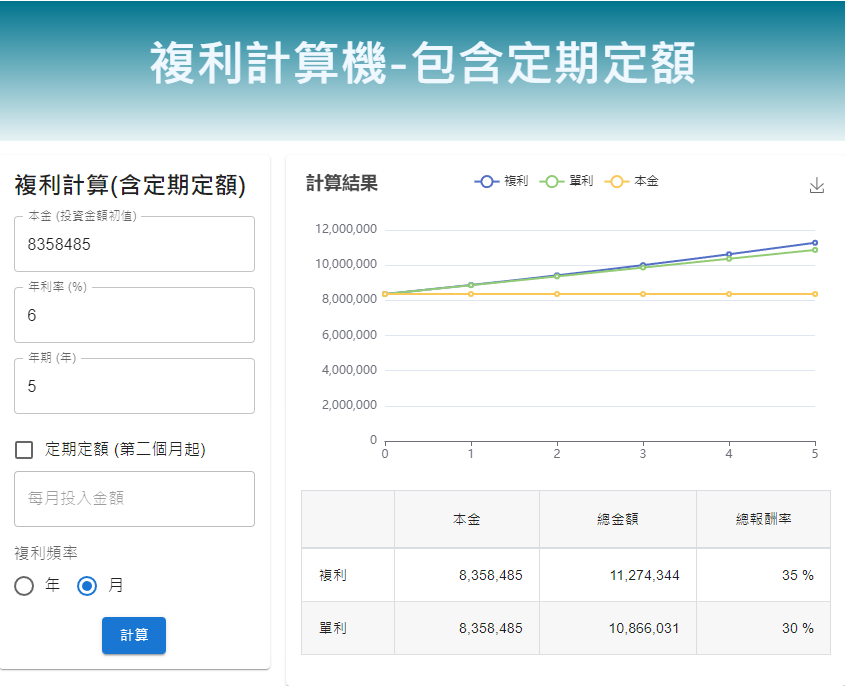Screen dimensions: 845x686
Task: Focus the 年期 years input field
Action: (x=134, y=386)
